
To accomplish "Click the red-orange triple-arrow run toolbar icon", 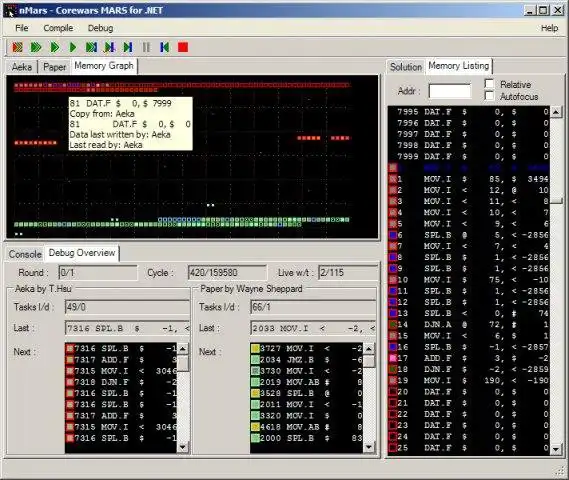I will 17,47.
